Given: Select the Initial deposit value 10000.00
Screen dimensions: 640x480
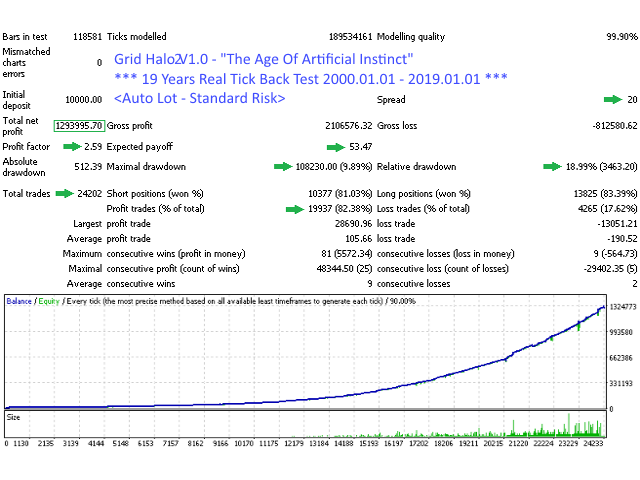Looking at the screenshot, I should pos(84,100).
